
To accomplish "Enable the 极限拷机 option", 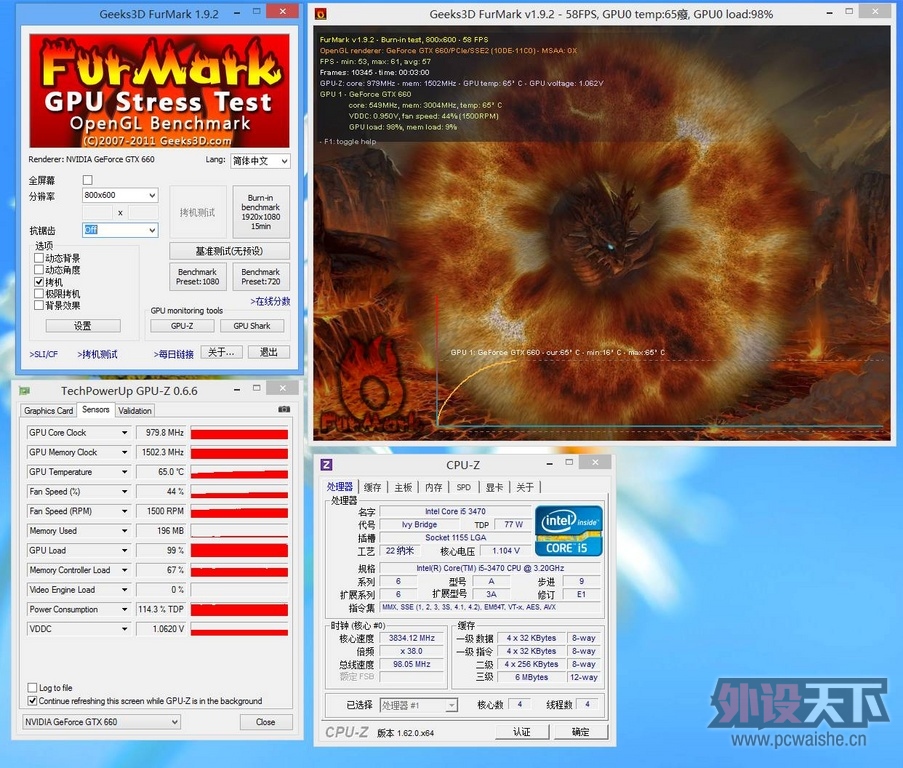I will [39, 294].
